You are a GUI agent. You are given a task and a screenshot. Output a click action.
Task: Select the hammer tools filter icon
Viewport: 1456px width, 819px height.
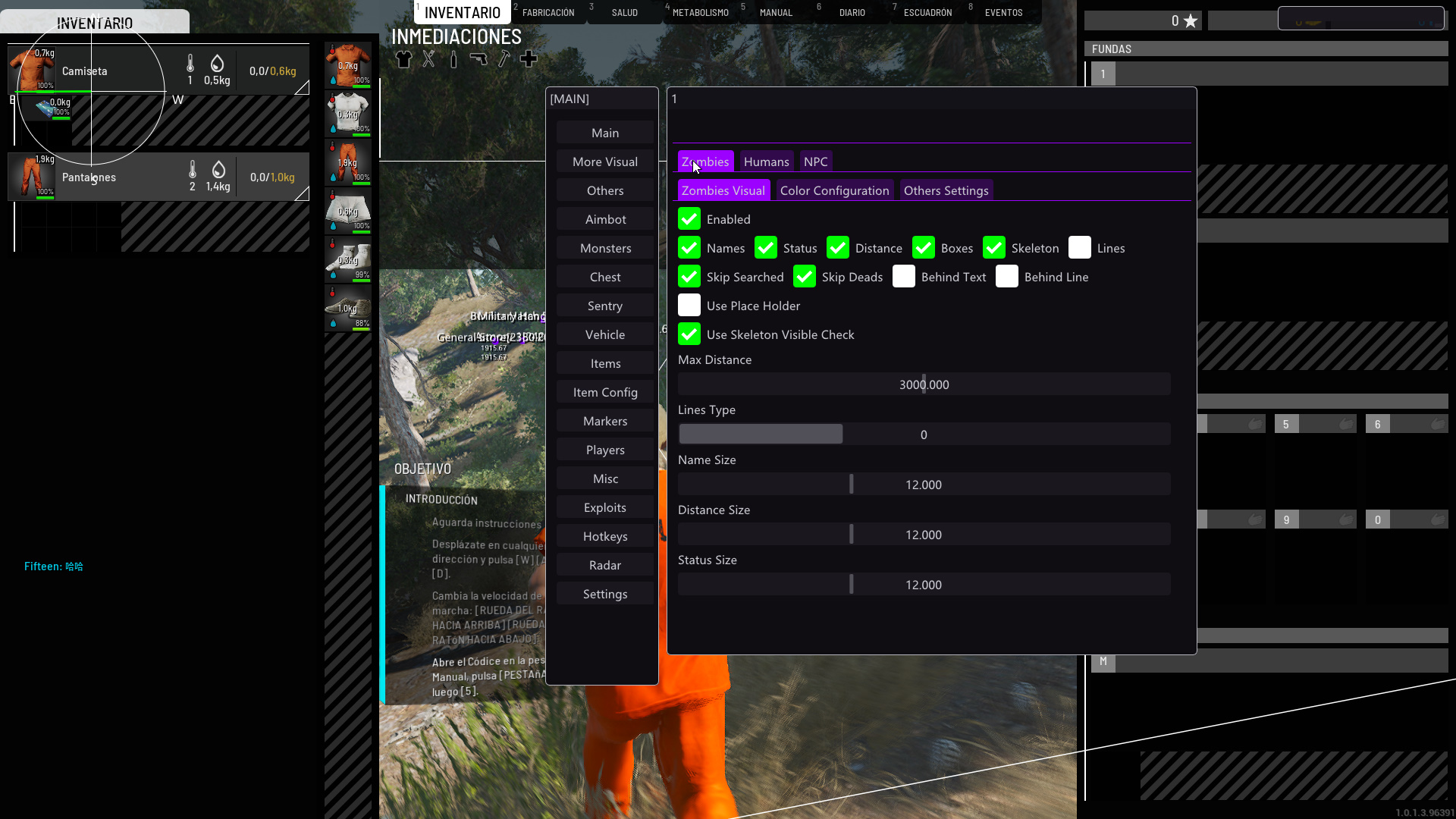[504, 59]
